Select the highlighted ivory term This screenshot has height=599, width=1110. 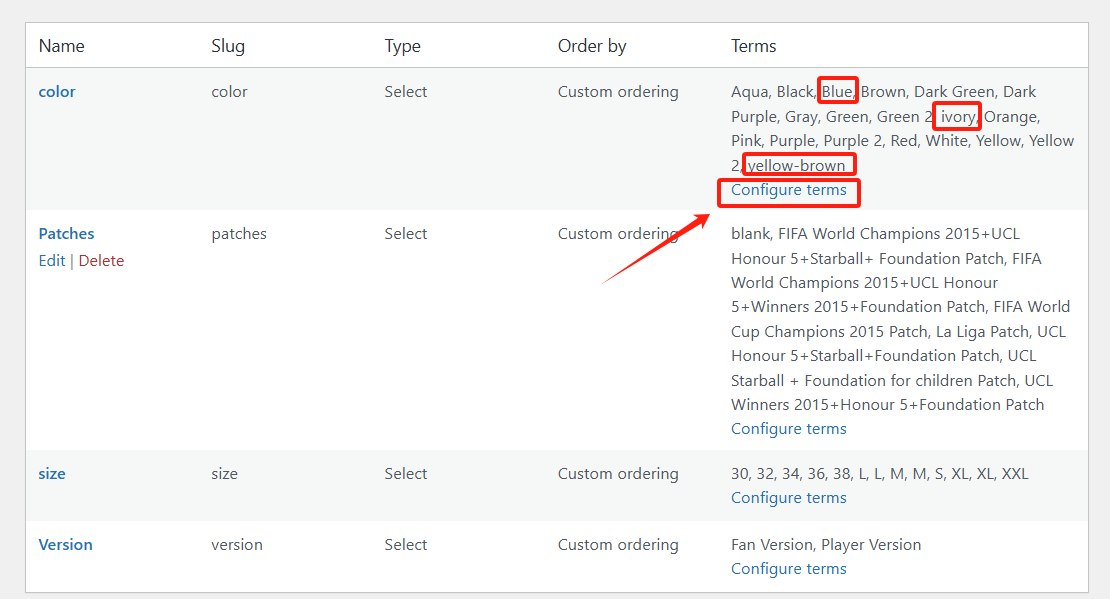(956, 116)
